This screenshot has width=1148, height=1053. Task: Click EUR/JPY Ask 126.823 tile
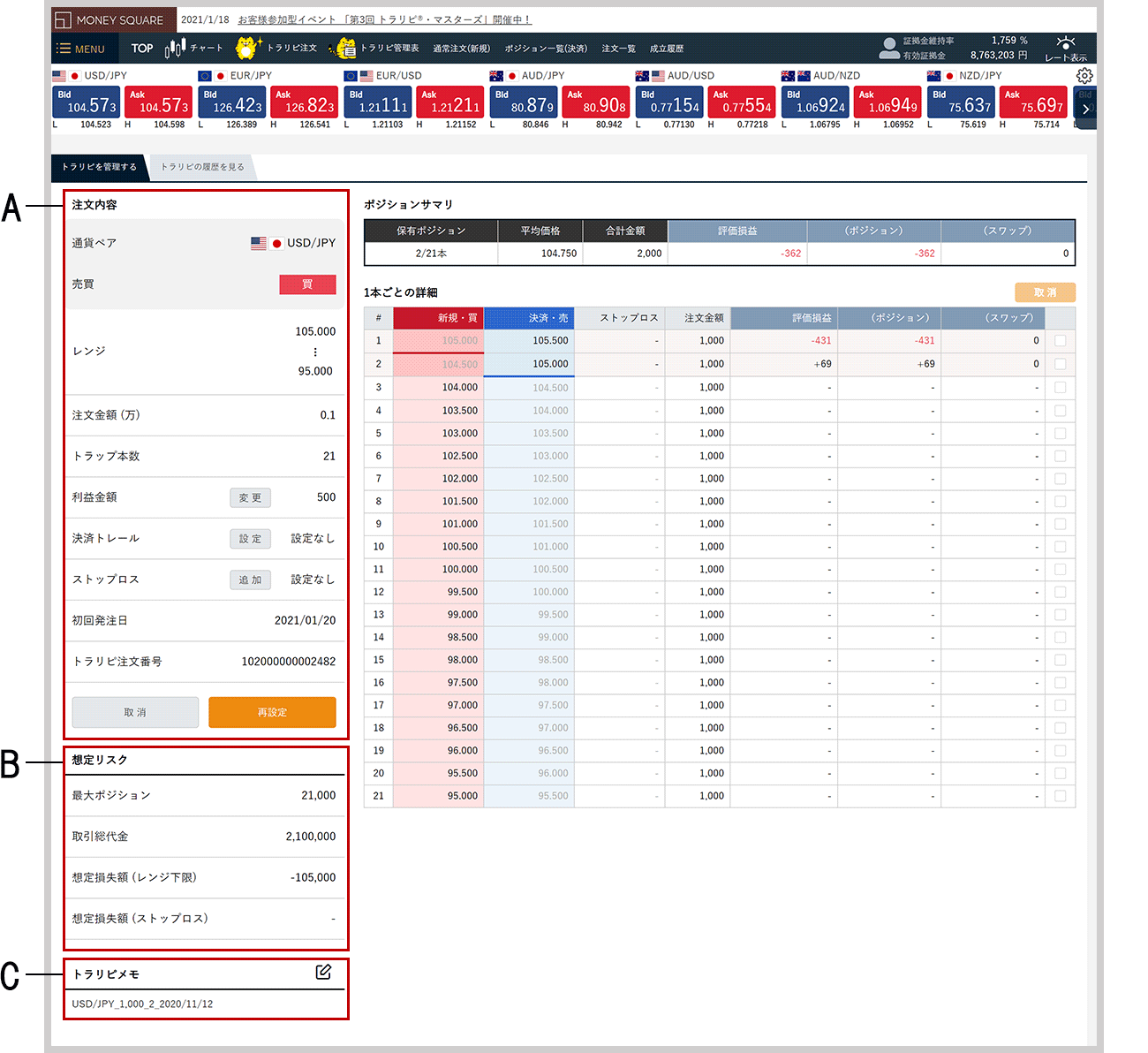click(x=305, y=102)
